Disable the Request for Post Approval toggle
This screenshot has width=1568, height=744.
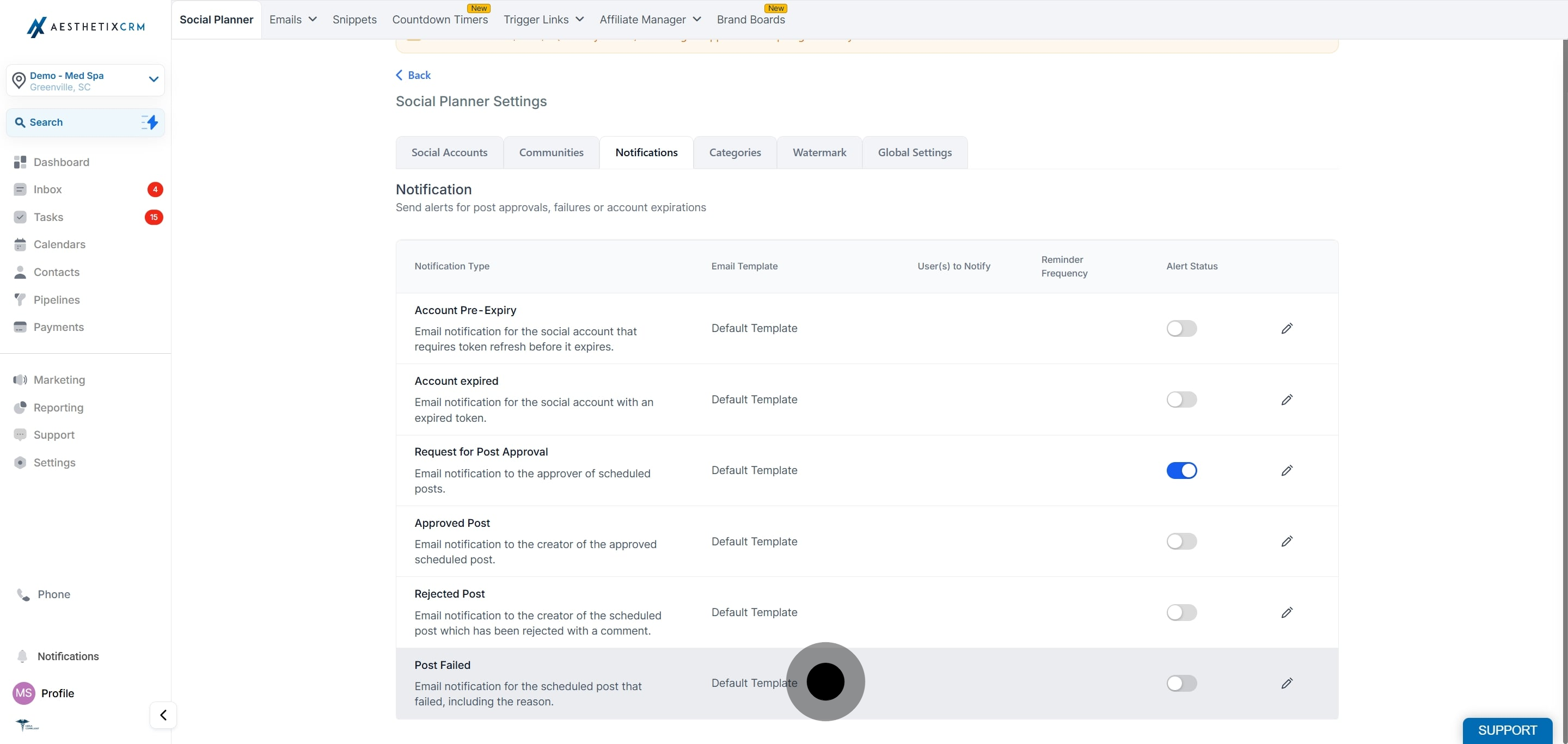click(1181, 470)
